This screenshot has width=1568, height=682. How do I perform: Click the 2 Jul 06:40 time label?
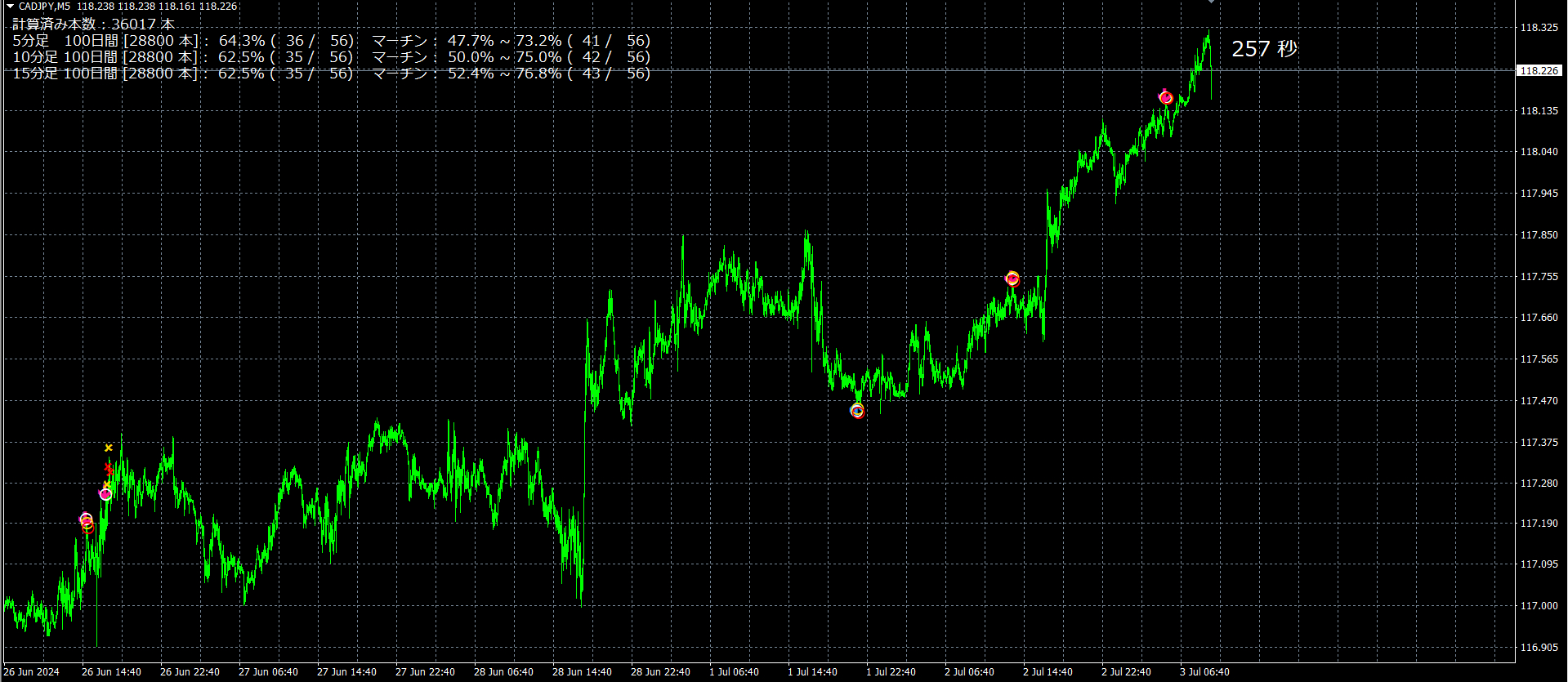(969, 672)
